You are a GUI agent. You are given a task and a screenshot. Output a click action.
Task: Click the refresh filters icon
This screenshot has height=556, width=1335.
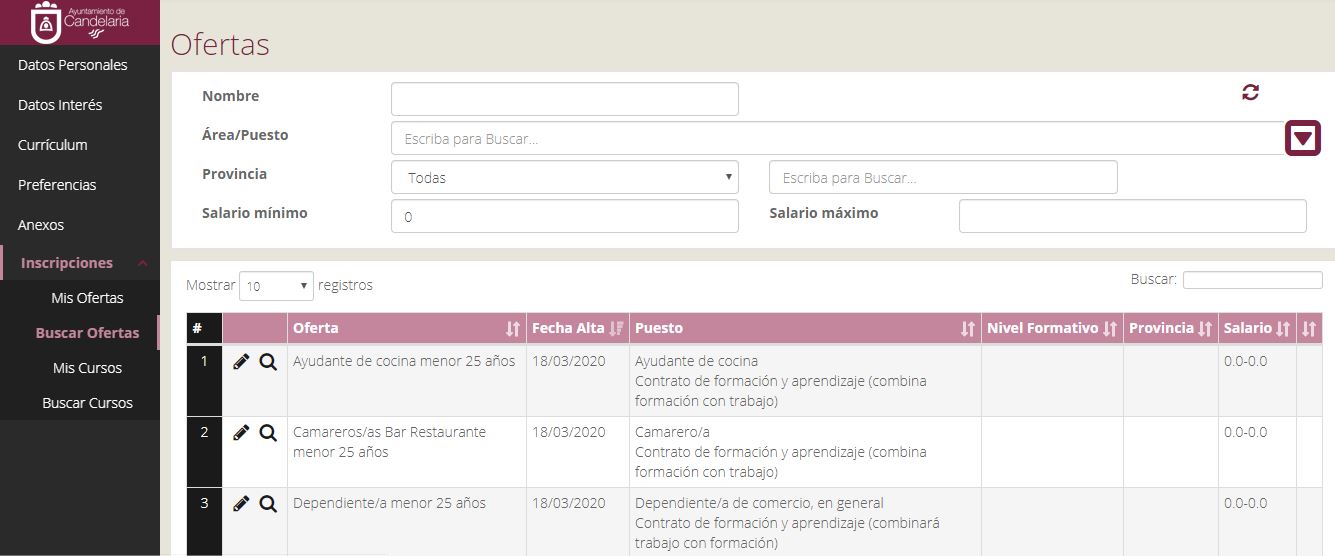pos(1250,92)
